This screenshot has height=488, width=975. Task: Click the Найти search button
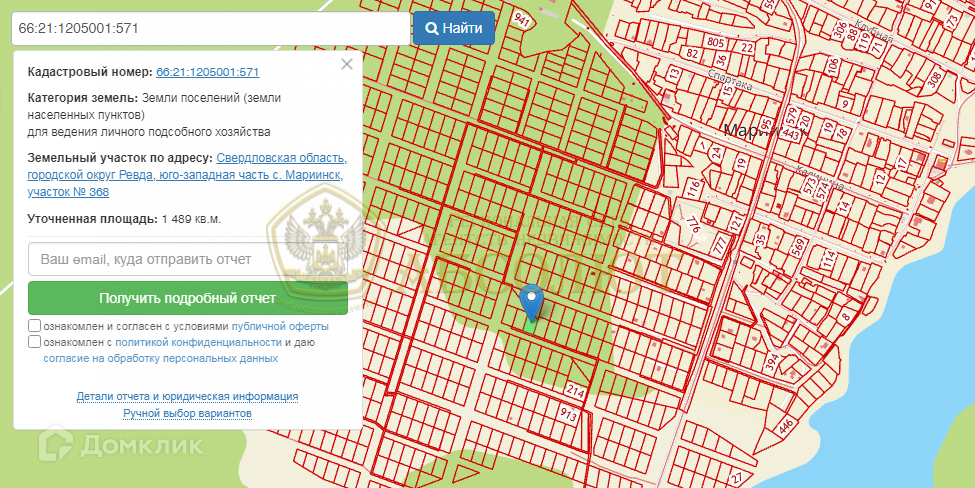point(454,29)
